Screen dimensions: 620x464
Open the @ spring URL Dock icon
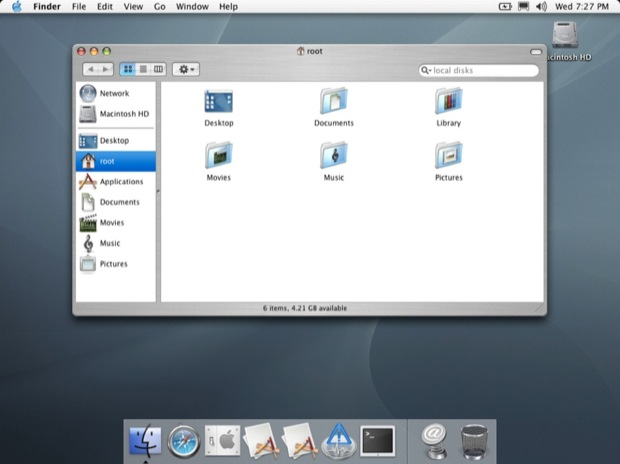click(434, 441)
